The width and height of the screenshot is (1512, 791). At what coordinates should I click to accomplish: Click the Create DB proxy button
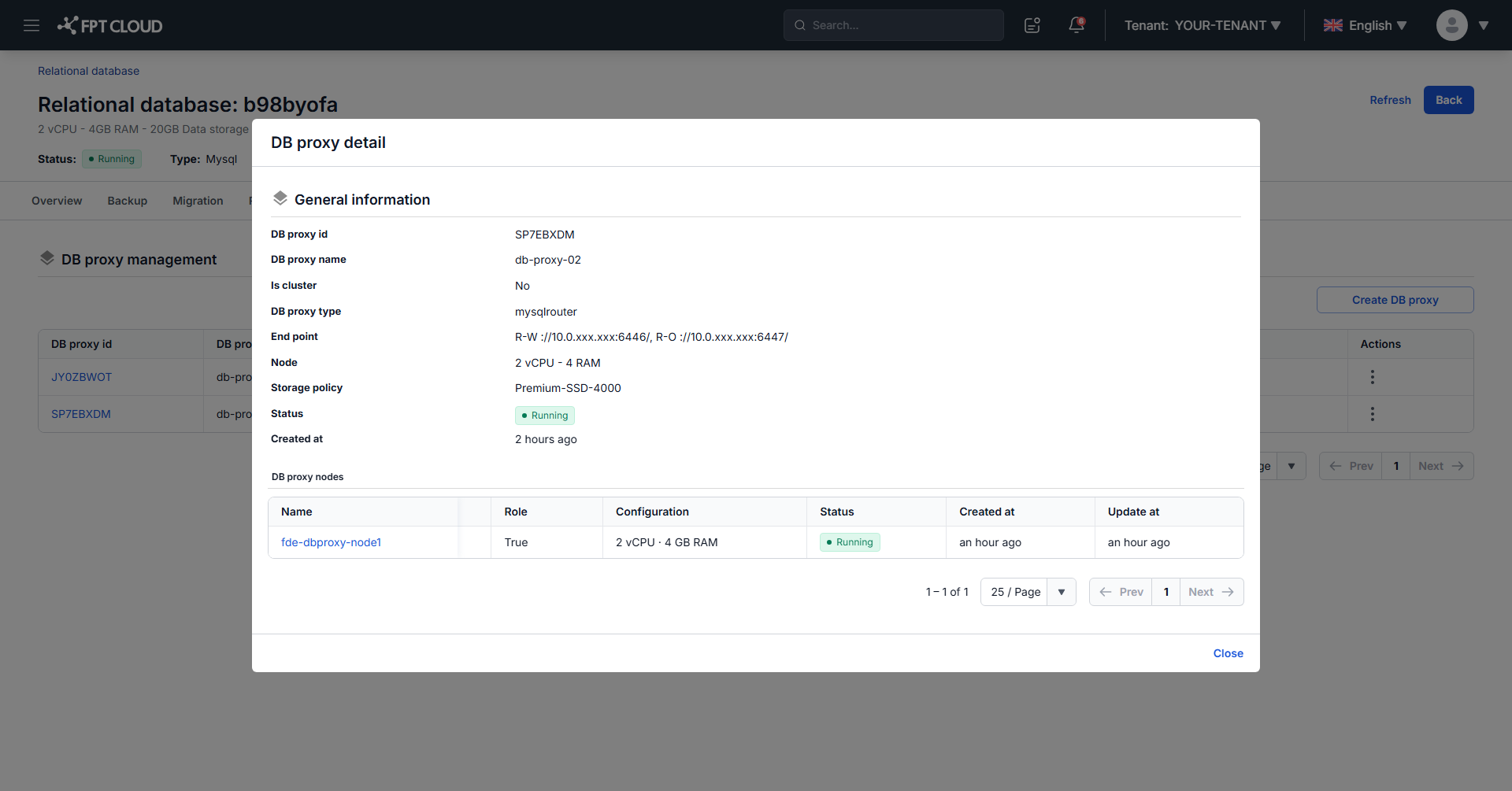coord(1395,300)
